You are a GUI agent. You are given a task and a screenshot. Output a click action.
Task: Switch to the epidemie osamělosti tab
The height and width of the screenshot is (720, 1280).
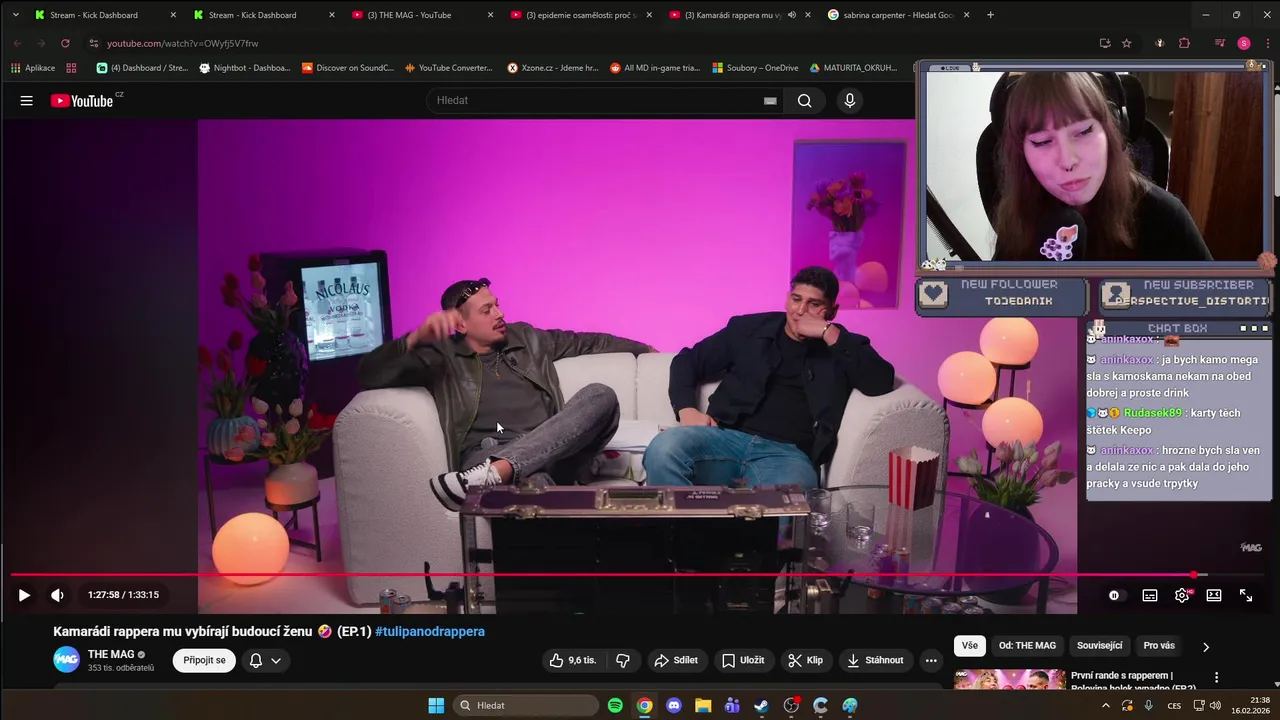(580, 15)
